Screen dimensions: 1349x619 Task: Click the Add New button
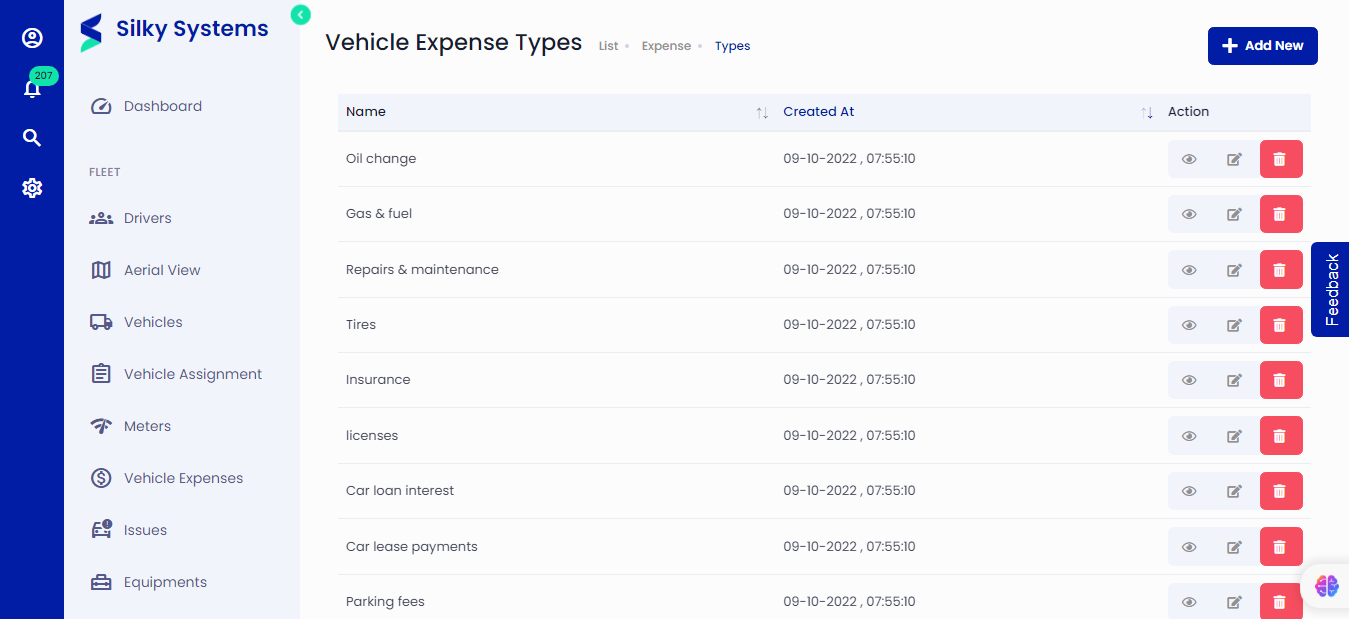(x=1262, y=45)
